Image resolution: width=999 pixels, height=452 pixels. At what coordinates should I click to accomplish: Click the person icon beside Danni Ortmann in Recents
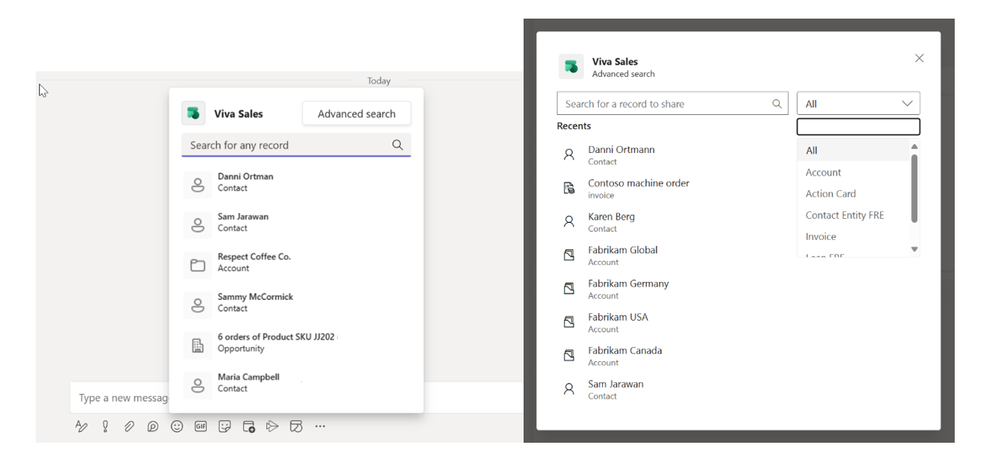[x=569, y=154]
